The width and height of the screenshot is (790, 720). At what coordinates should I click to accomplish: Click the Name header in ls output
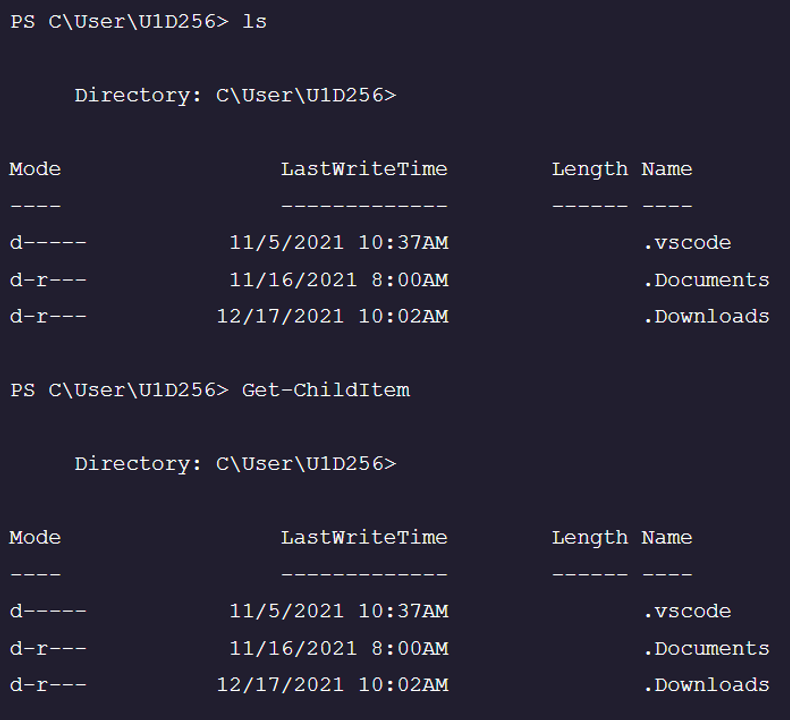(x=667, y=169)
